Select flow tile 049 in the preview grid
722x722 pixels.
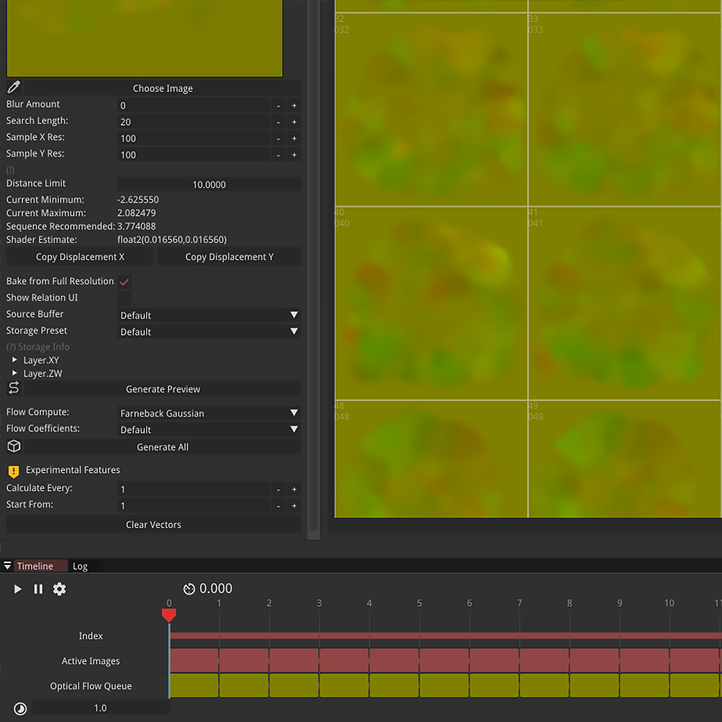[x=625, y=459]
